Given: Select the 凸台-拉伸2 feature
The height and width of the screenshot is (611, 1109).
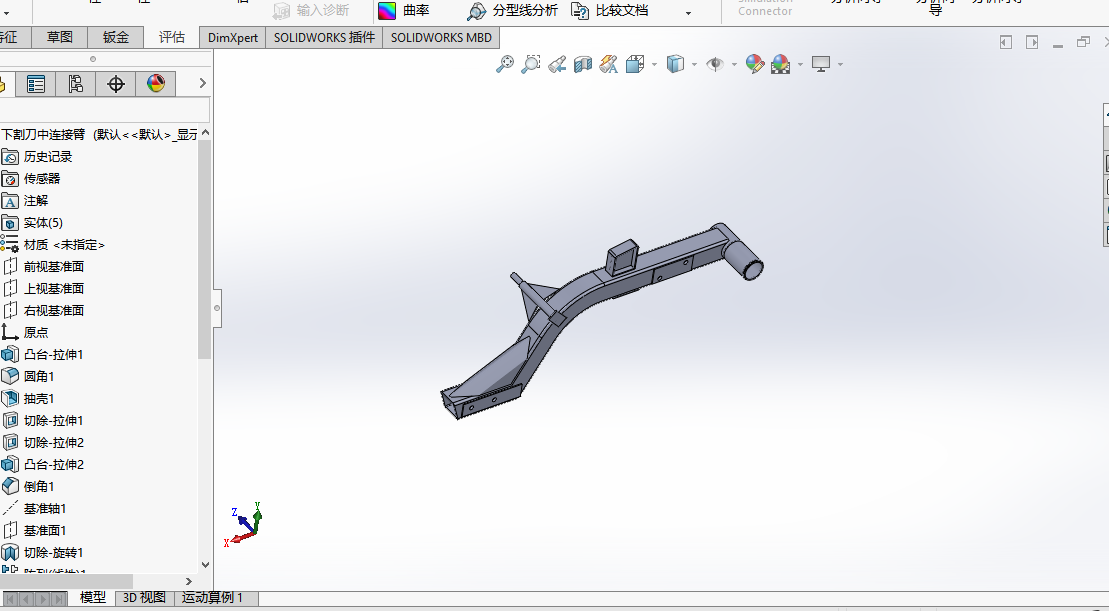Looking at the screenshot, I should [54, 465].
